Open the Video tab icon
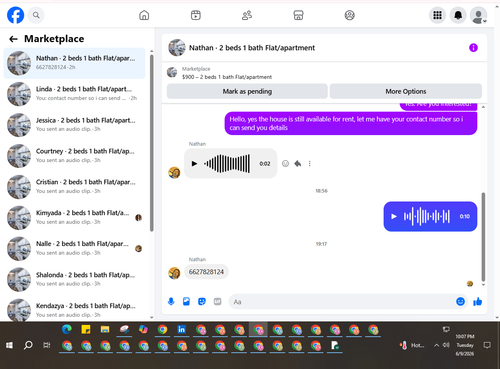Image resolution: width=500 pixels, height=369 pixels. point(196,15)
